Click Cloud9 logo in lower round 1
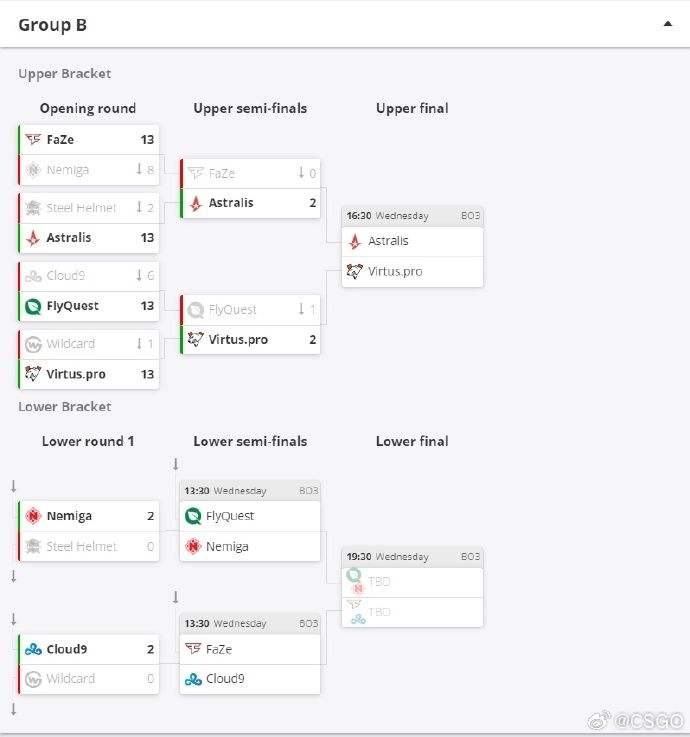 pos(33,649)
